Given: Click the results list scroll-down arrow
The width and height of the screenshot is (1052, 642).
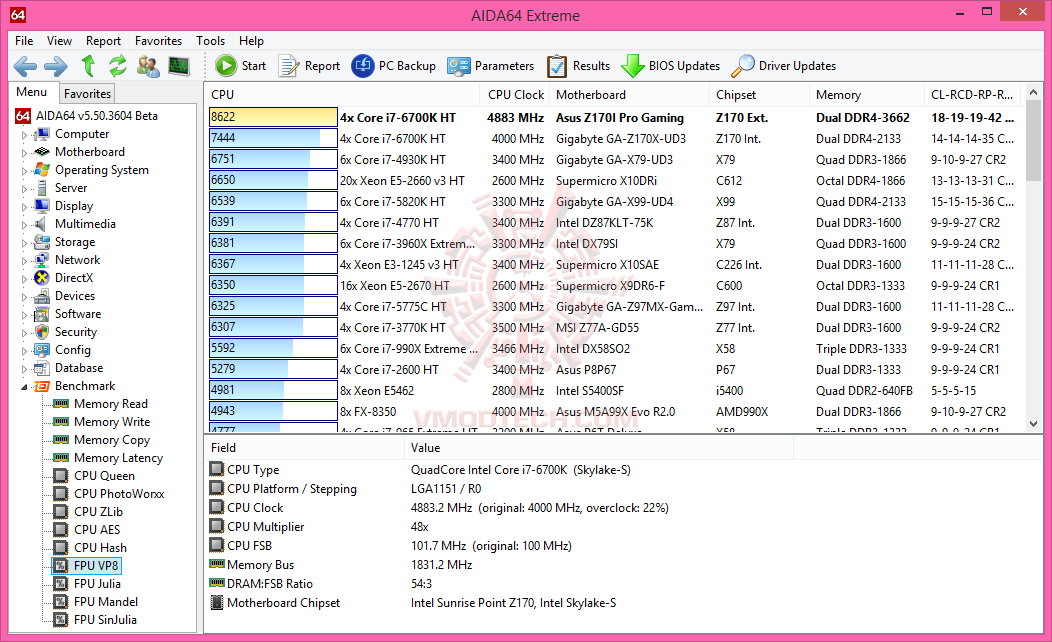Looking at the screenshot, I should tap(1033, 424).
